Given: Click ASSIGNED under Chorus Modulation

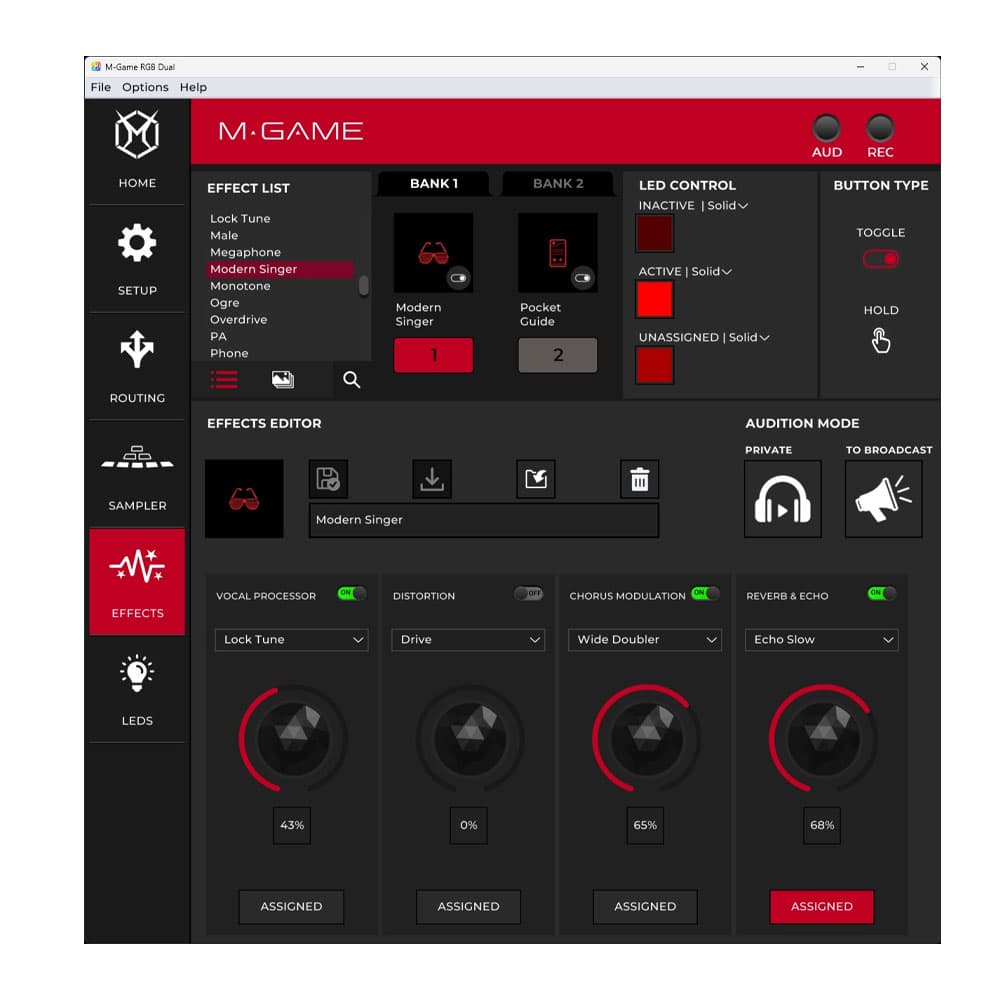Looking at the screenshot, I should [645, 906].
